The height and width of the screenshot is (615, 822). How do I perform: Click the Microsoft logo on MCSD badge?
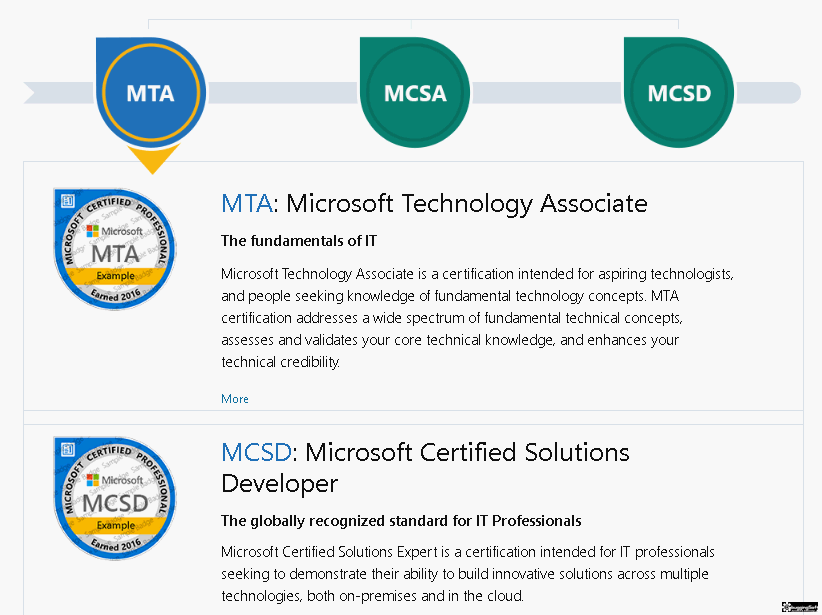pos(115,480)
